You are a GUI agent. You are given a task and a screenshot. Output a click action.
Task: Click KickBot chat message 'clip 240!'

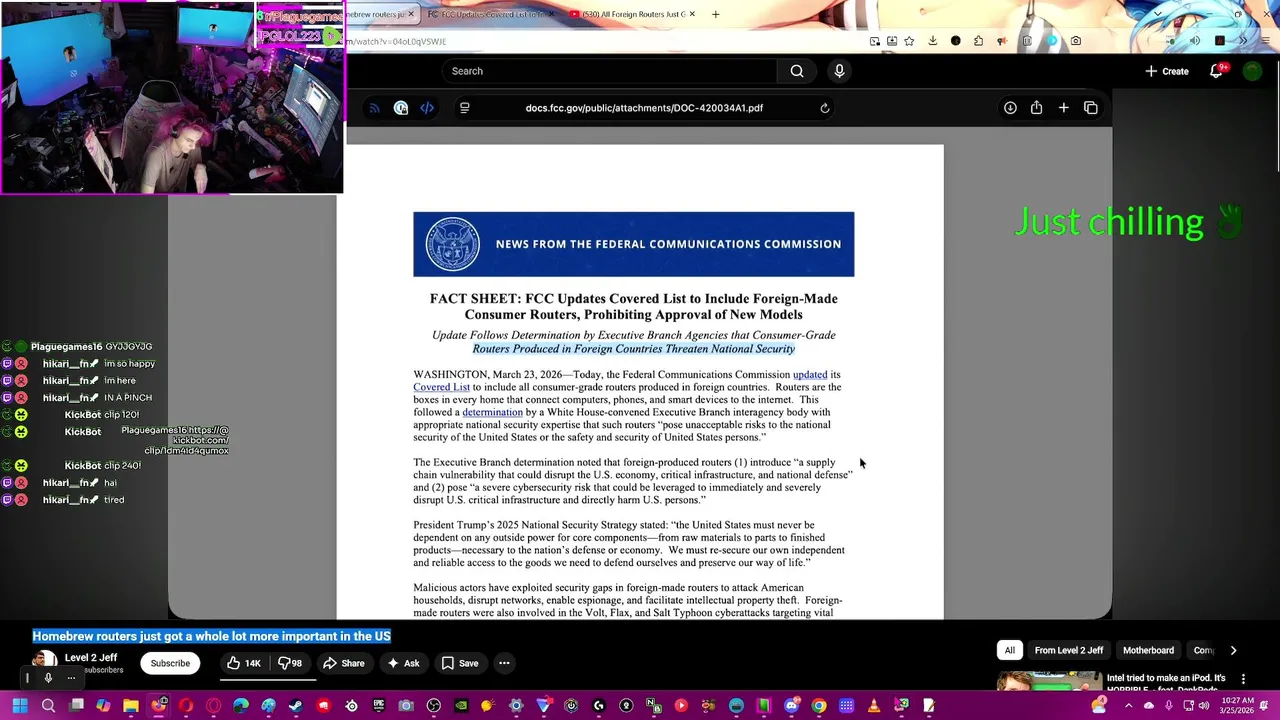point(122,466)
